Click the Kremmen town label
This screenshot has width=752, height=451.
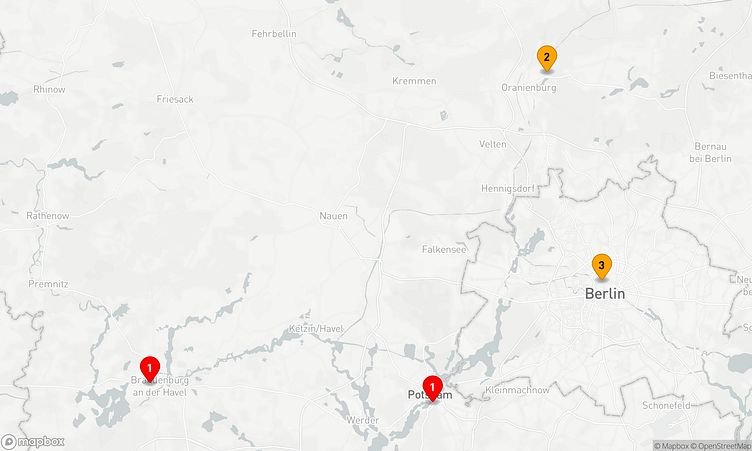(x=414, y=81)
